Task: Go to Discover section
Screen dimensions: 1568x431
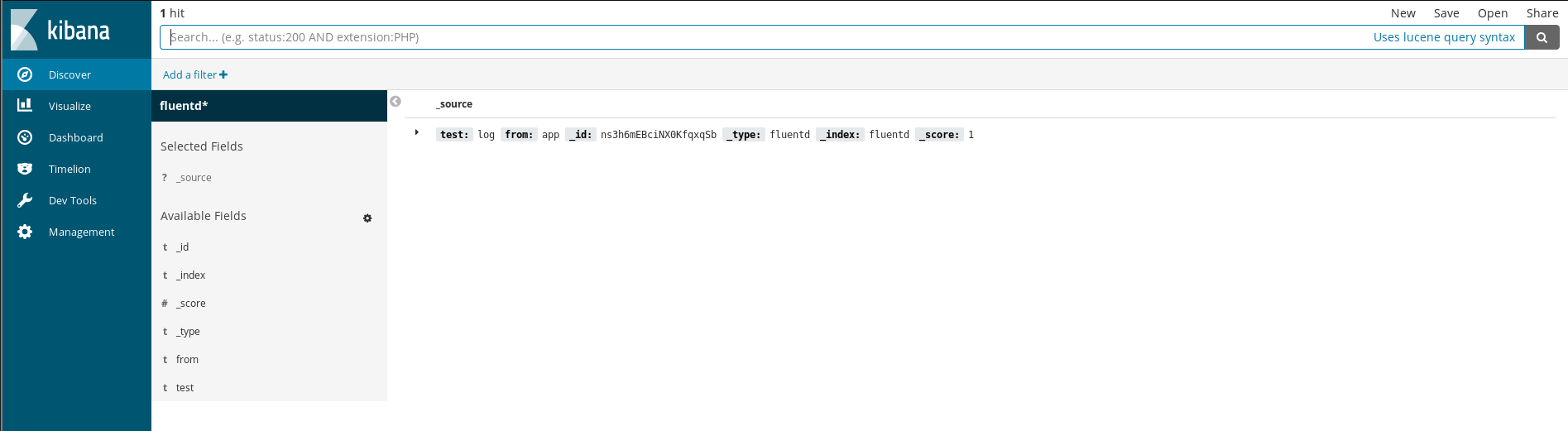Action: (x=76, y=74)
